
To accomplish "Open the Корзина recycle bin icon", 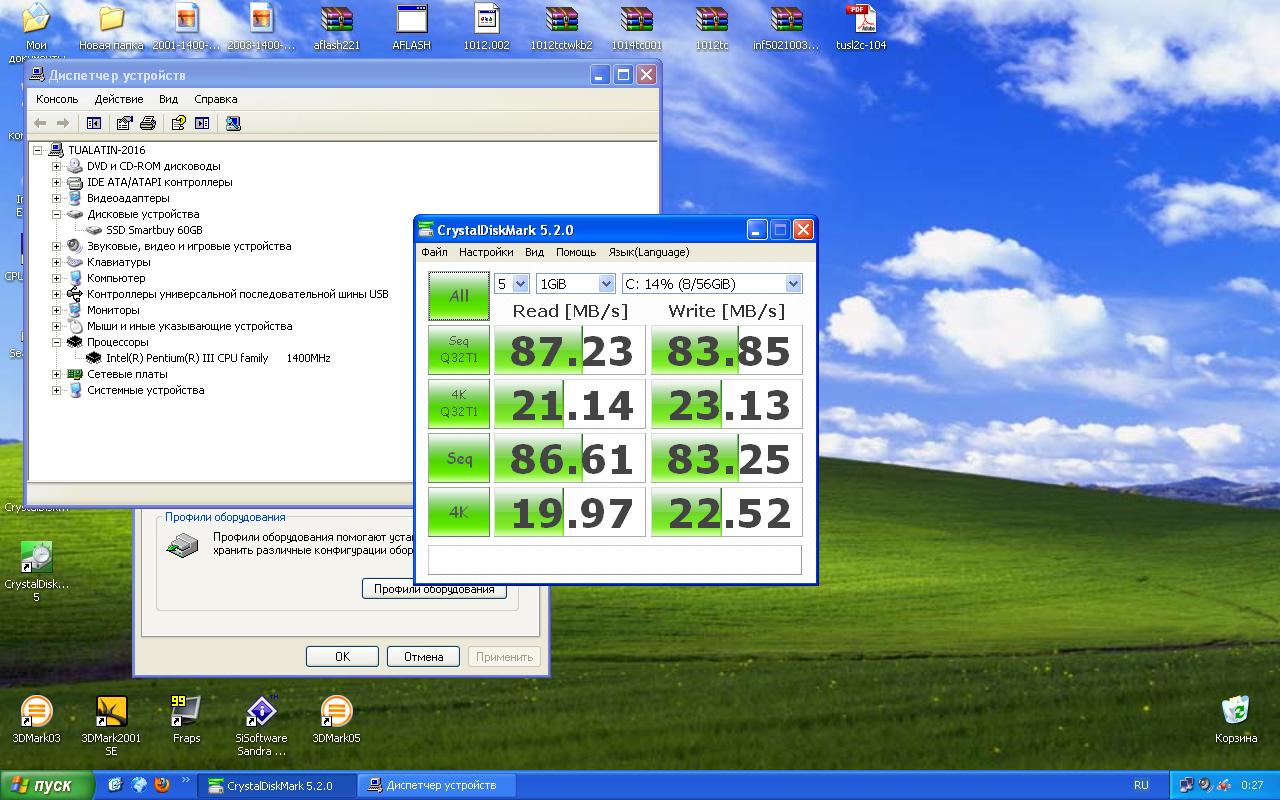I will (x=1236, y=712).
